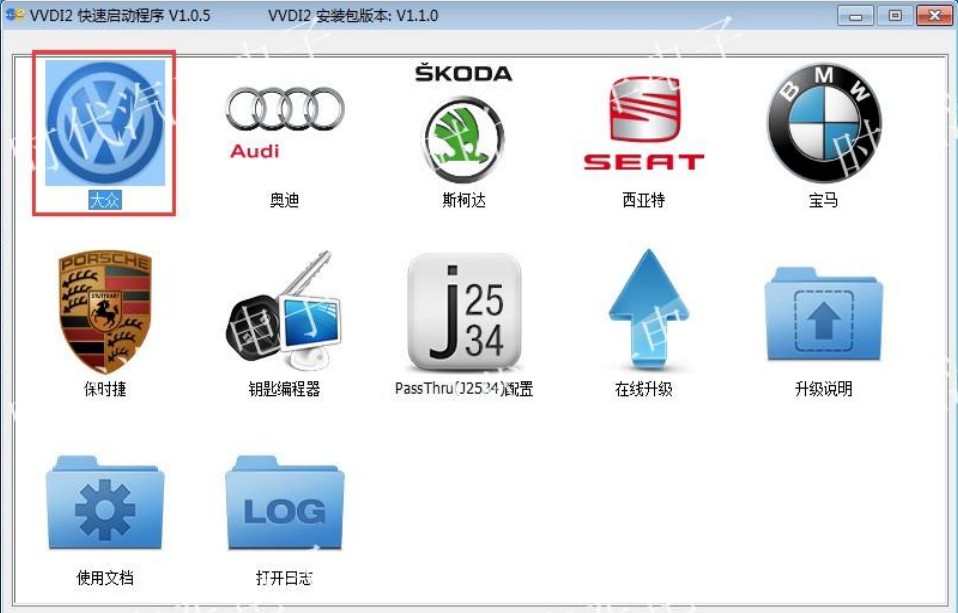The width and height of the screenshot is (958, 613).
Task: Minimize the VVDI2 launcher window
Action: (x=855, y=15)
